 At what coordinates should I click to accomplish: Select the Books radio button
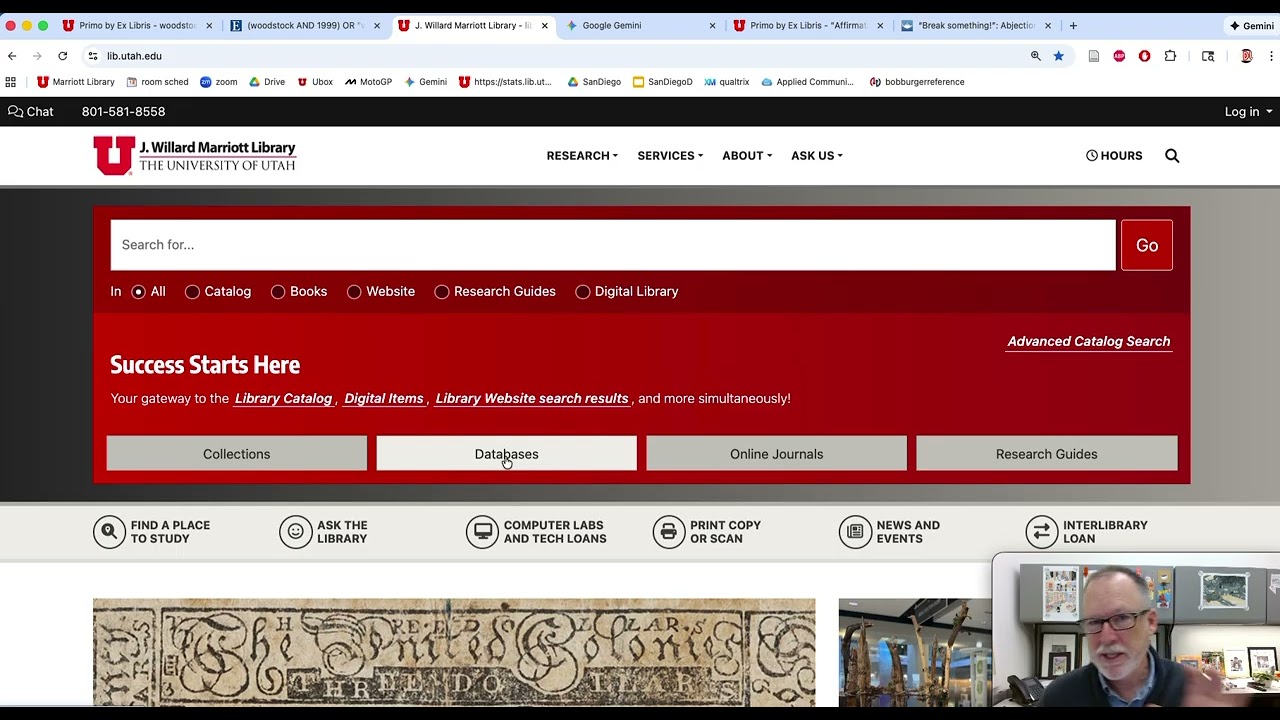(x=278, y=292)
